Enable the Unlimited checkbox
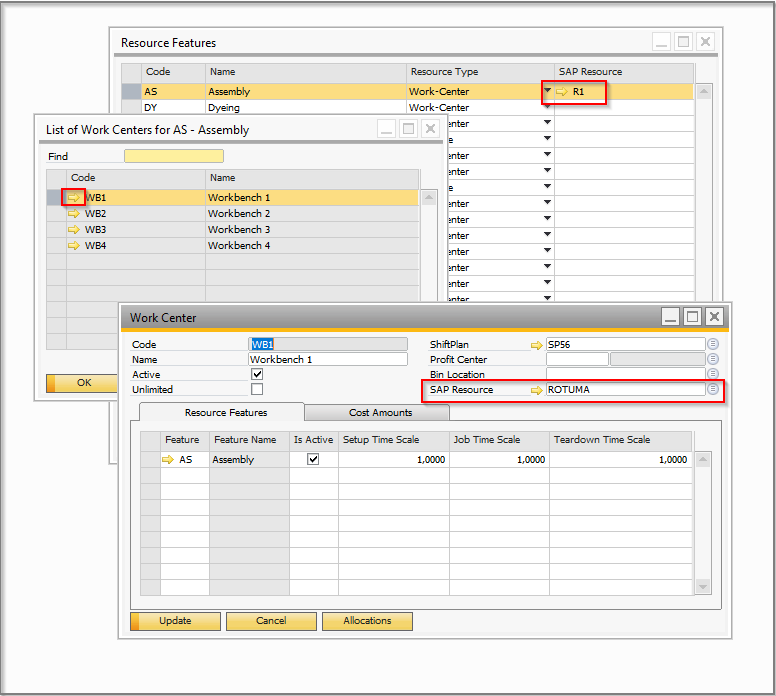The image size is (776, 696). 257,389
